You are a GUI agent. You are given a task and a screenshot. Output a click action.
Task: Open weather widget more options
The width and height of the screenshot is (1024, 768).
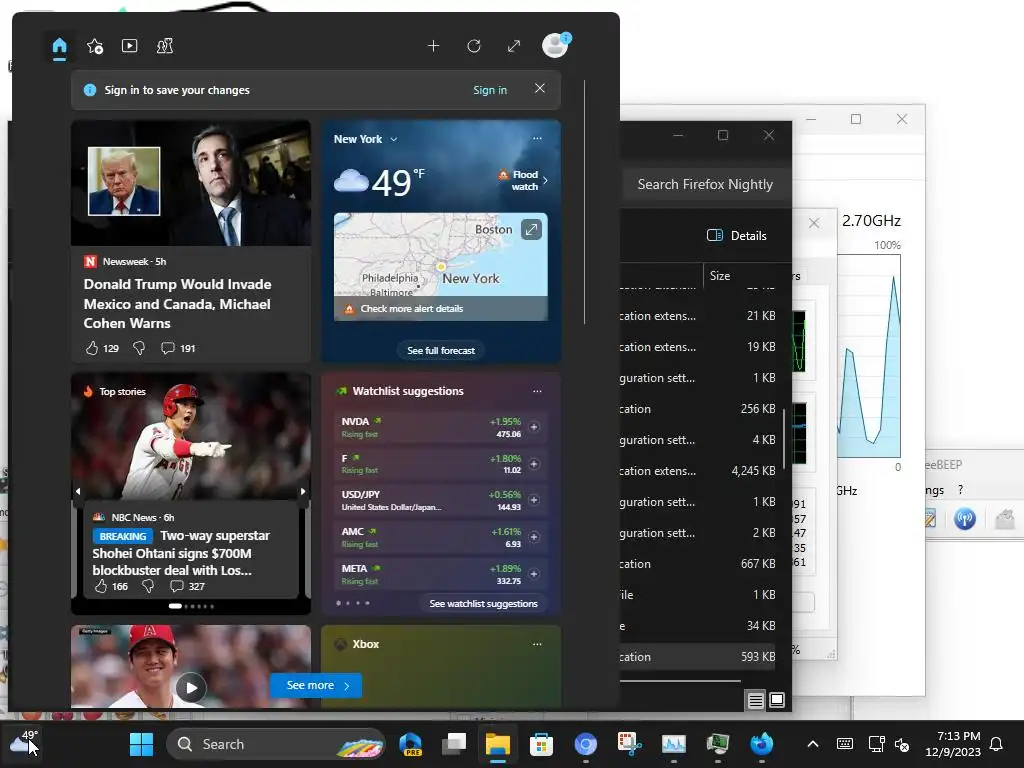point(537,138)
